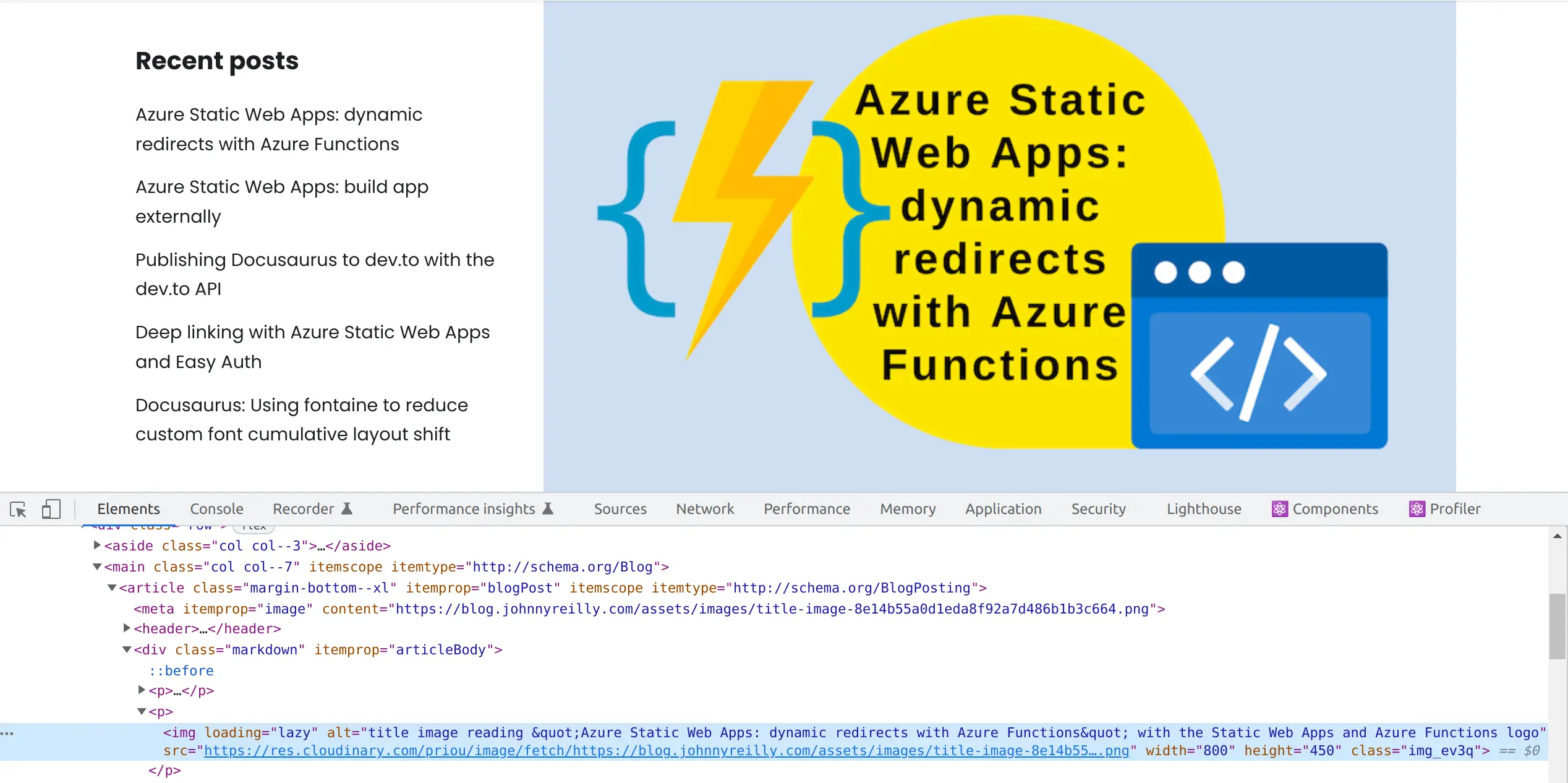Viewport: 1568px width, 783px height.
Task: Open the Deep linking with Easy Auth post
Action: point(312,346)
